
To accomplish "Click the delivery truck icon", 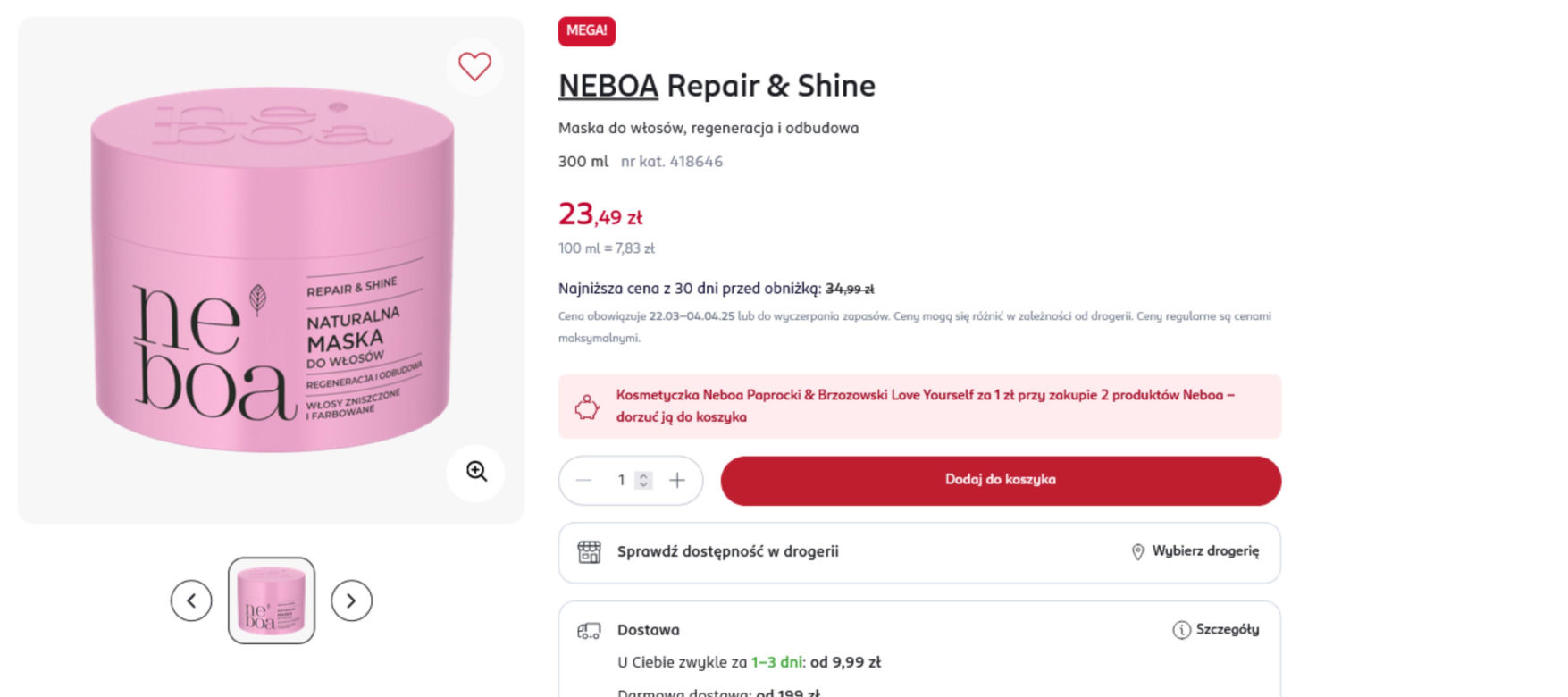I will click(589, 631).
